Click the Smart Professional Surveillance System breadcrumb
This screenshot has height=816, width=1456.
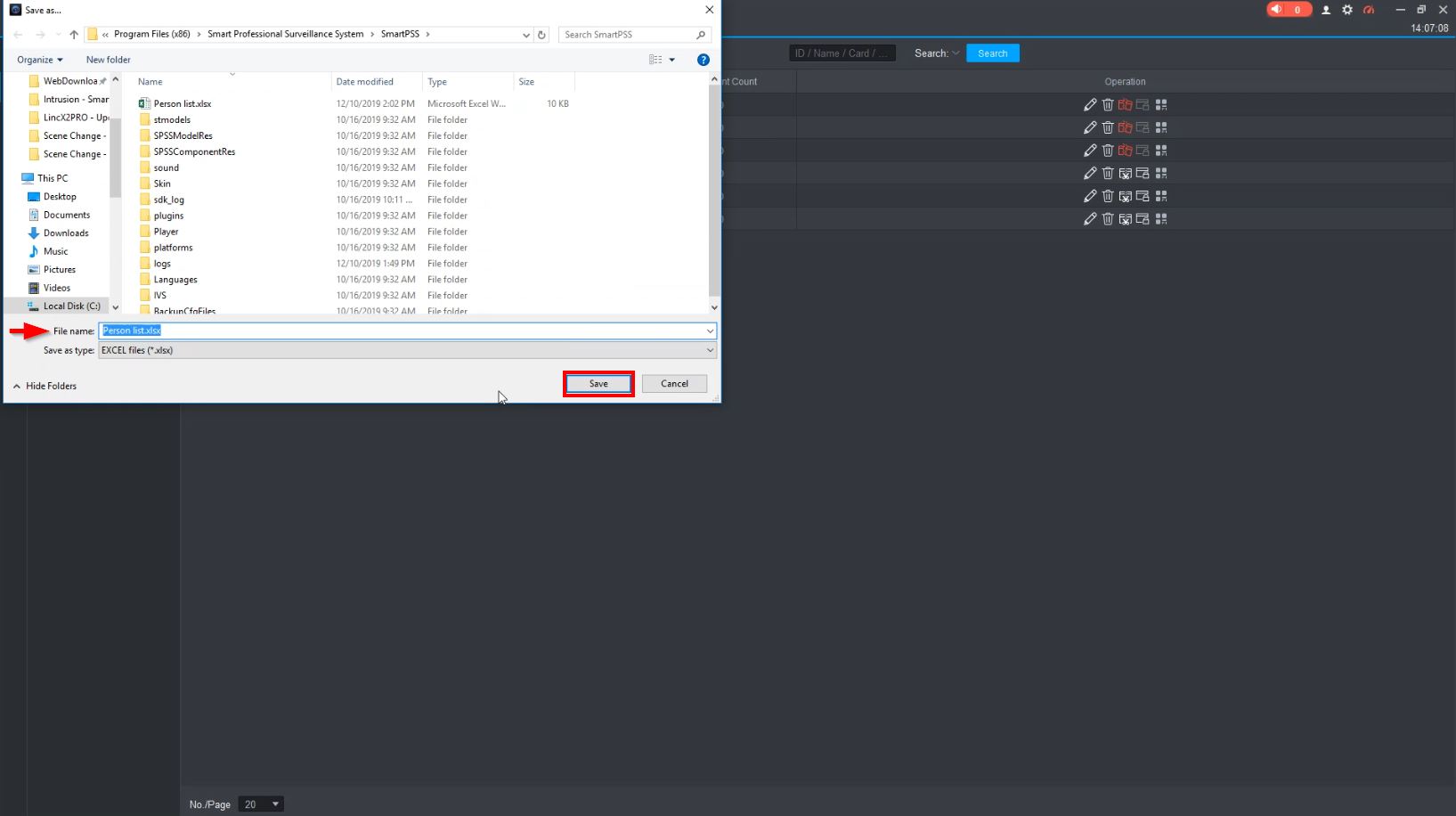(x=286, y=35)
